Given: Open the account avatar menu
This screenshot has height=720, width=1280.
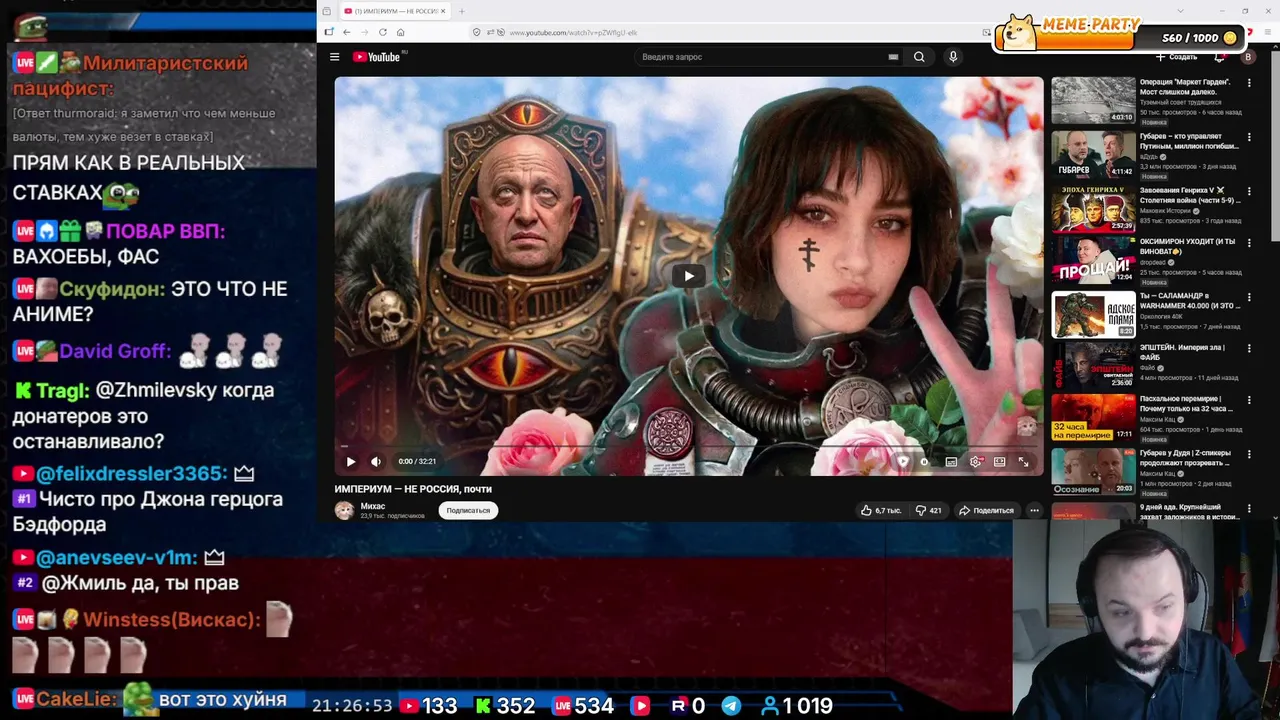Looking at the screenshot, I should click(x=1248, y=57).
